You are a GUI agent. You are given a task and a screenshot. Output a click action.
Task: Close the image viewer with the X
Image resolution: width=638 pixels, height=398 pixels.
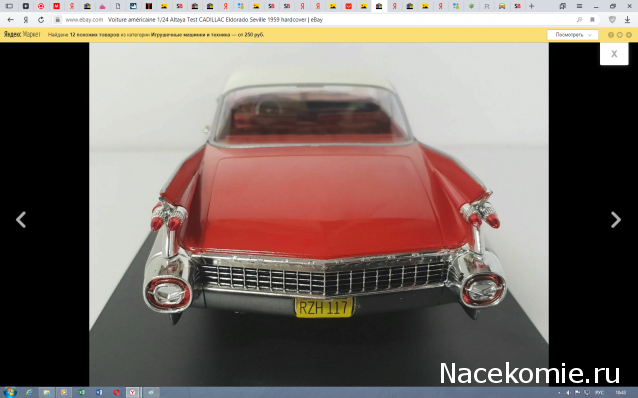click(614, 54)
